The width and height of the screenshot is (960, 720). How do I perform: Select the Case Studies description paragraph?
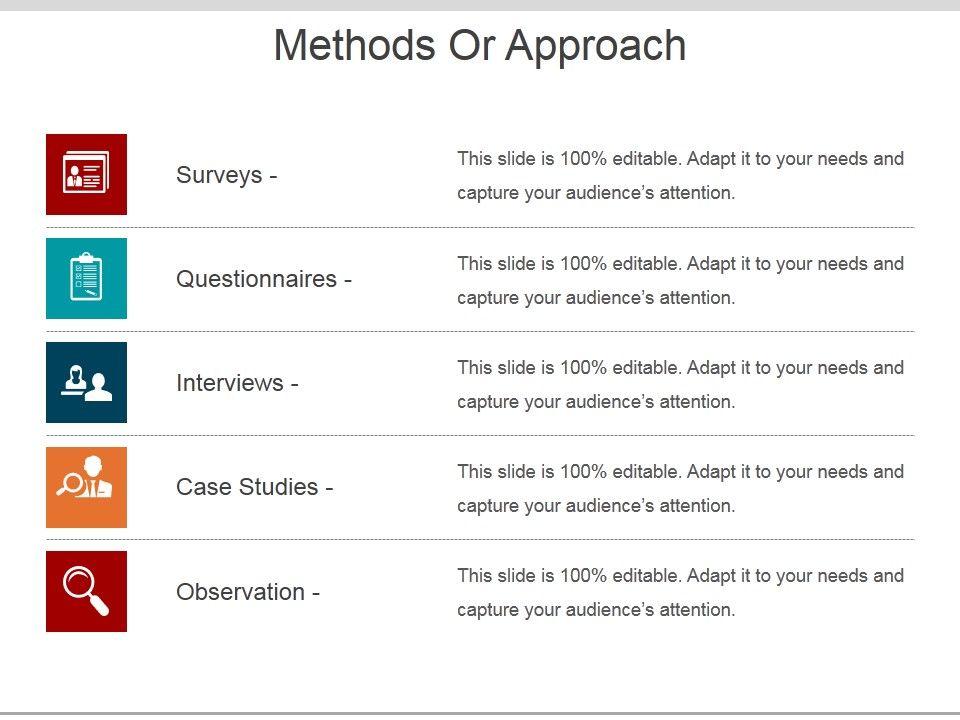pyautogui.click(x=680, y=488)
